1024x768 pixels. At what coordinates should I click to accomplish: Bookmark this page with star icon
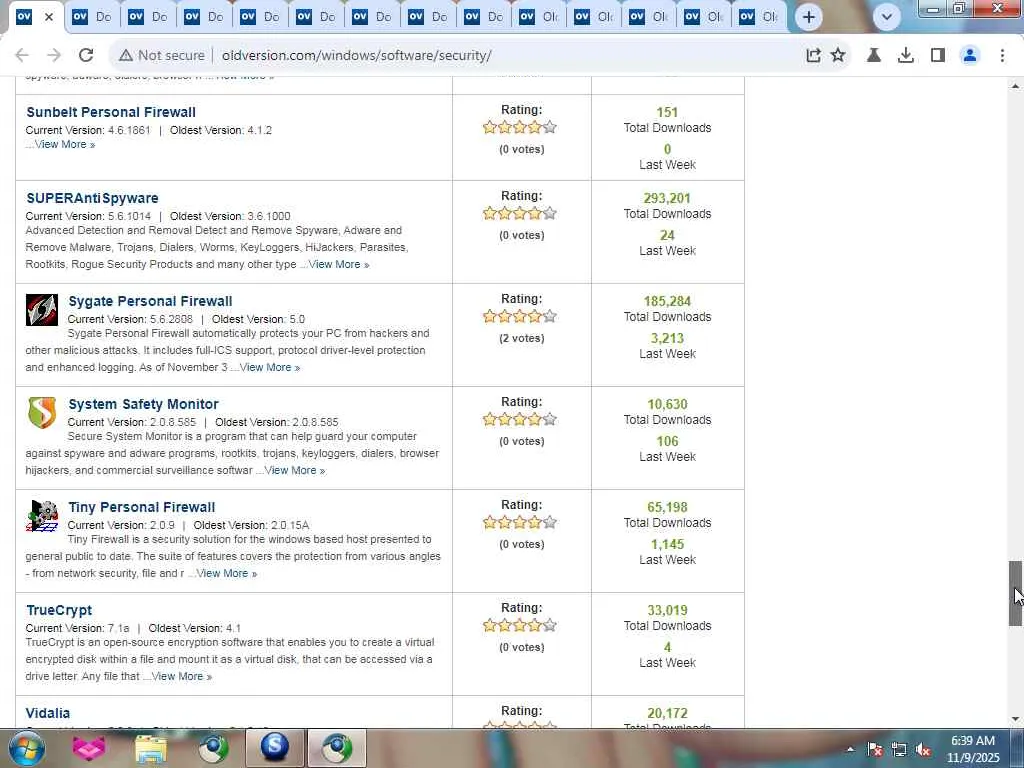pyautogui.click(x=838, y=56)
